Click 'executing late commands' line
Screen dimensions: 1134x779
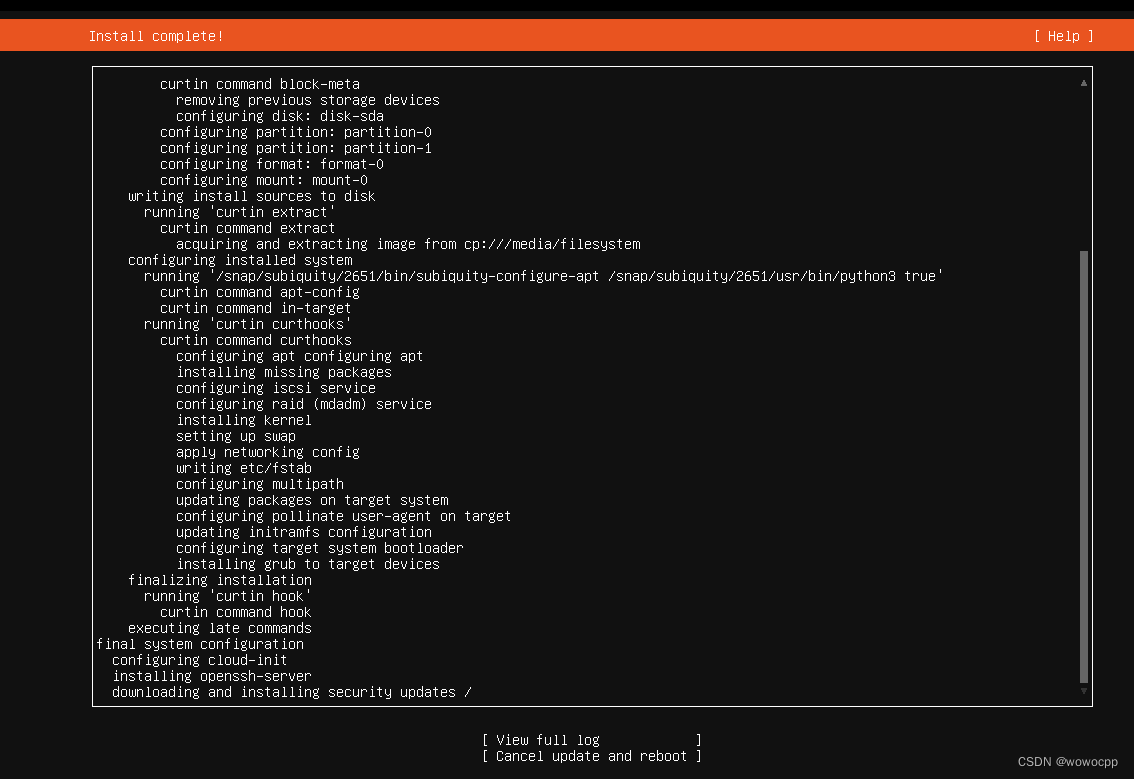tap(220, 628)
